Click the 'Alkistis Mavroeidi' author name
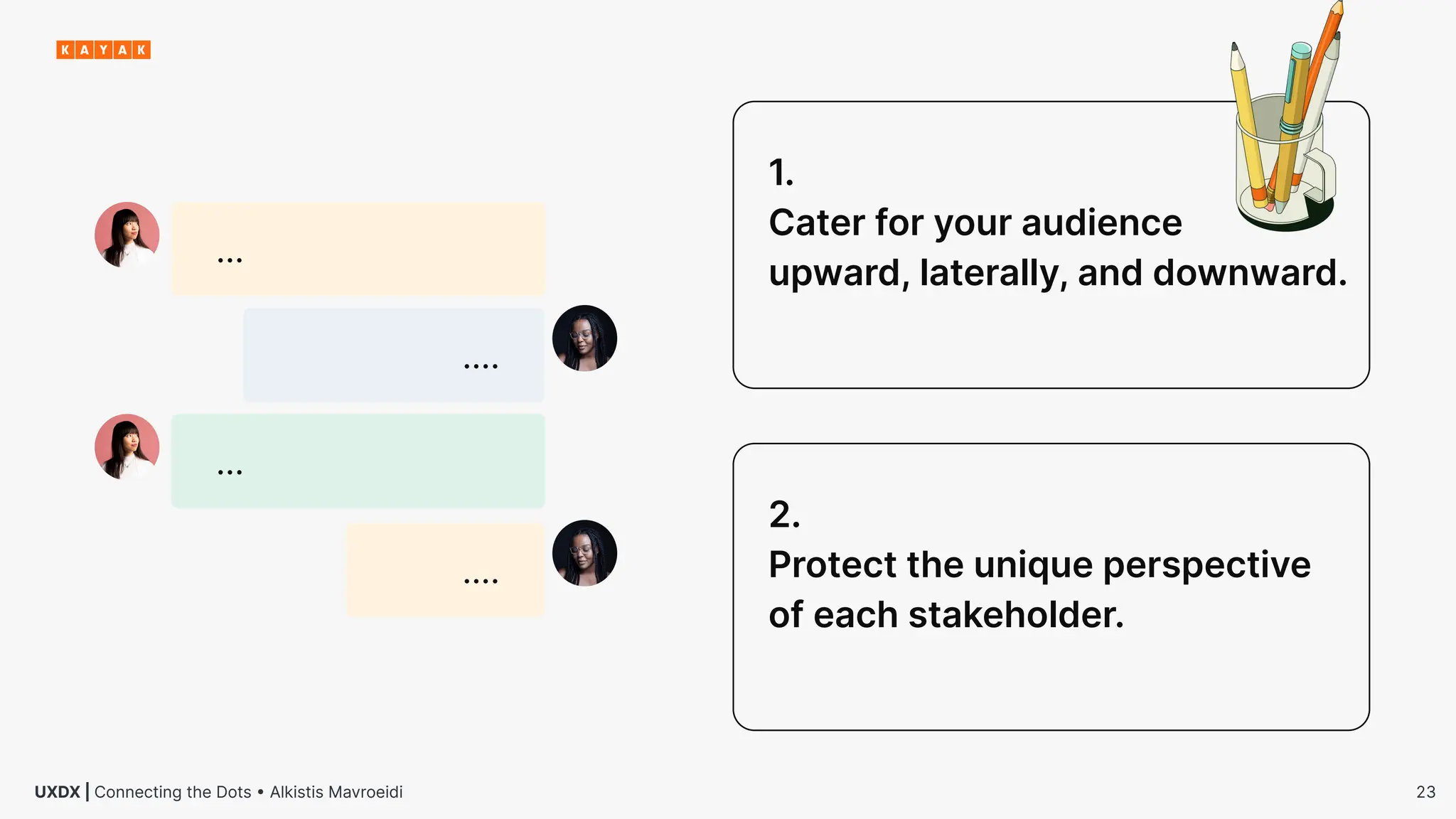This screenshot has height=819, width=1456. (336, 792)
